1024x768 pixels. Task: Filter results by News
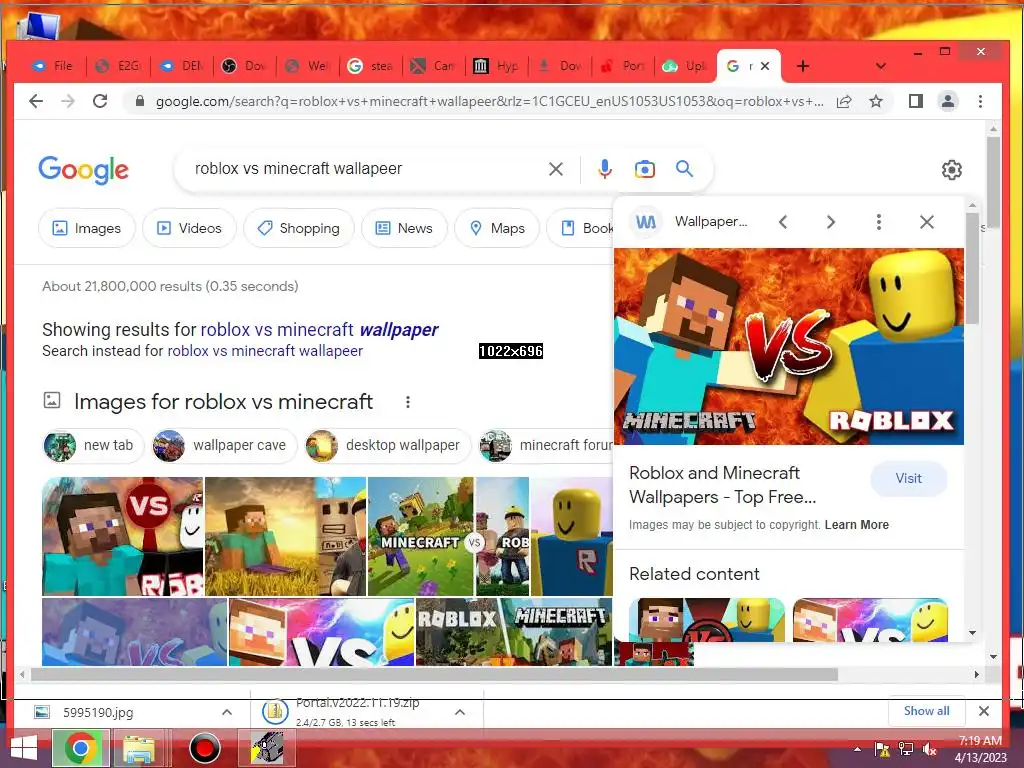click(x=404, y=229)
